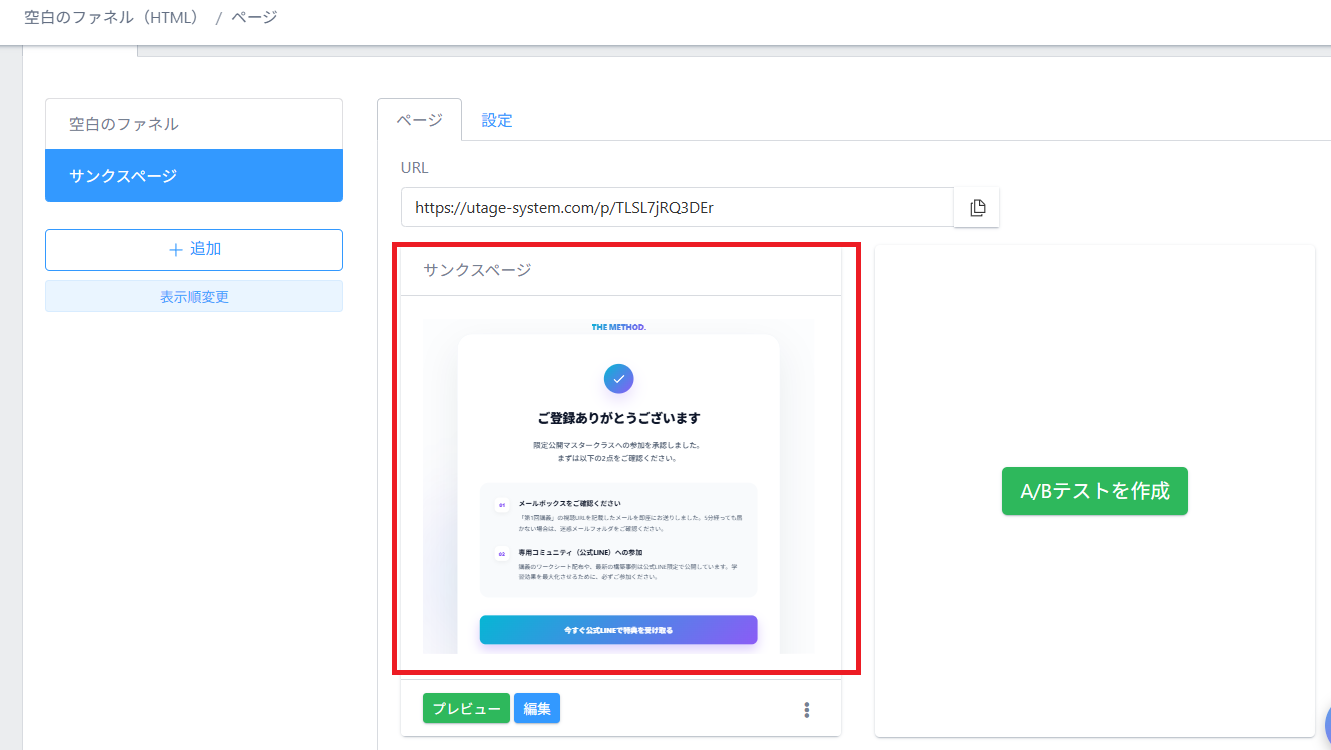Screen dimensions: 1331x750
Task: Select the ページ tab
Action: [419, 120]
